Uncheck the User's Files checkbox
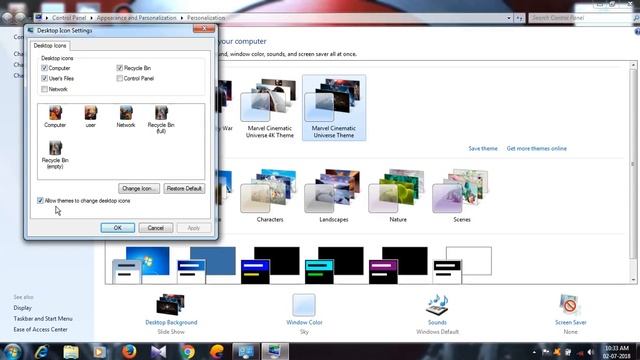 coord(44,78)
